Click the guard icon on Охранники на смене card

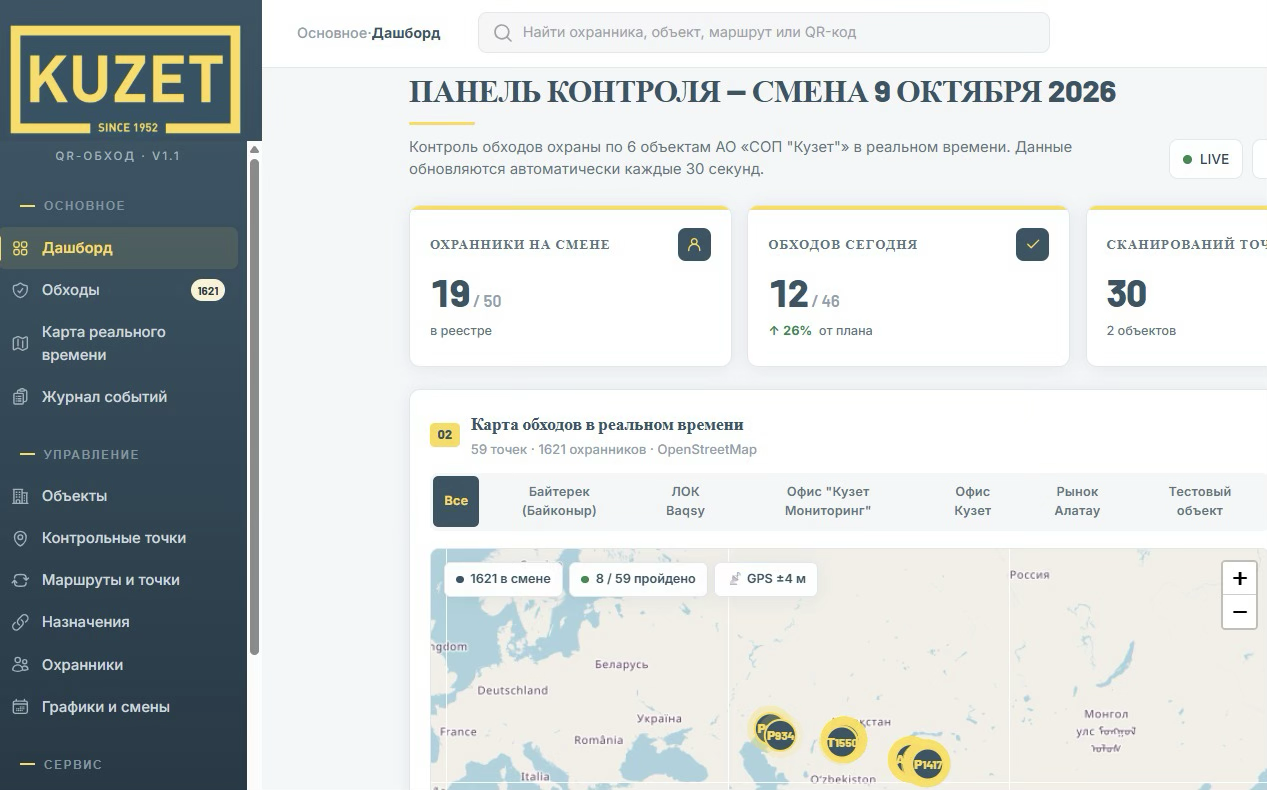click(x=694, y=244)
